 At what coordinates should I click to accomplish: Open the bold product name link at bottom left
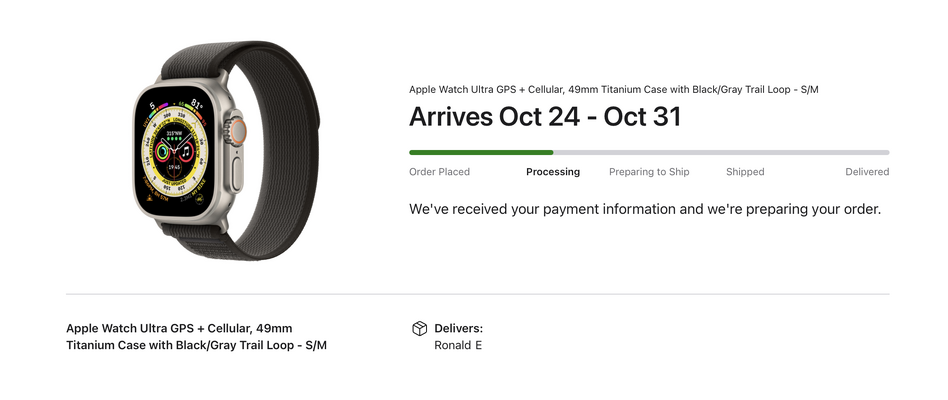point(196,337)
